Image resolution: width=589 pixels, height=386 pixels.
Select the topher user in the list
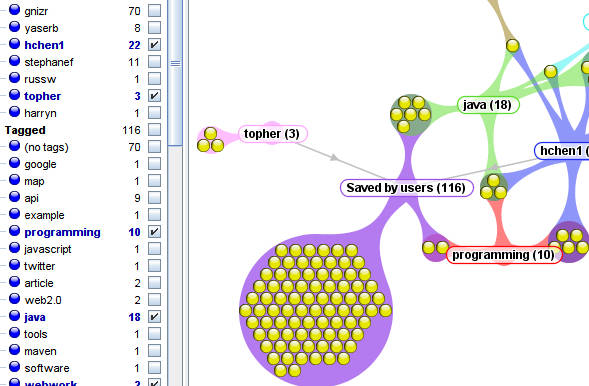pyautogui.click(x=42, y=96)
